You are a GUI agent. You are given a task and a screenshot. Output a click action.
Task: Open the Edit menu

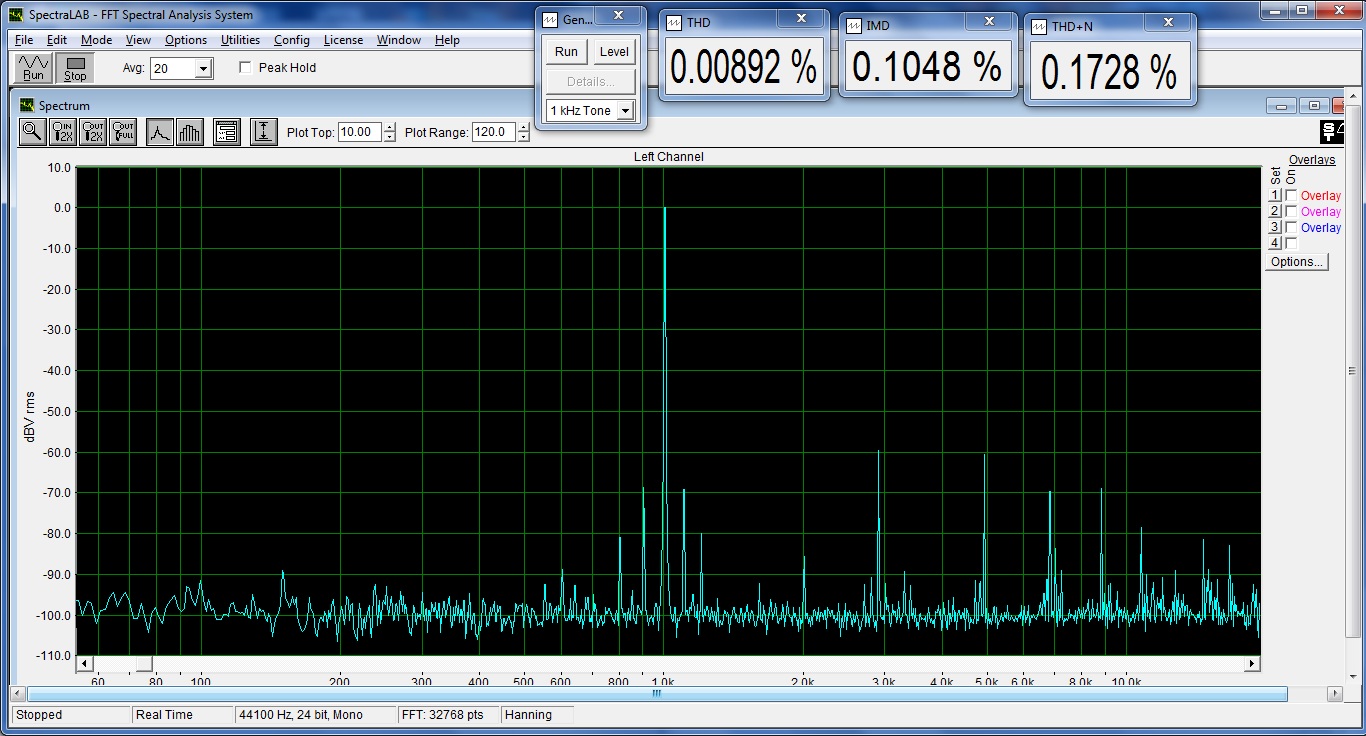[x=57, y=40]
